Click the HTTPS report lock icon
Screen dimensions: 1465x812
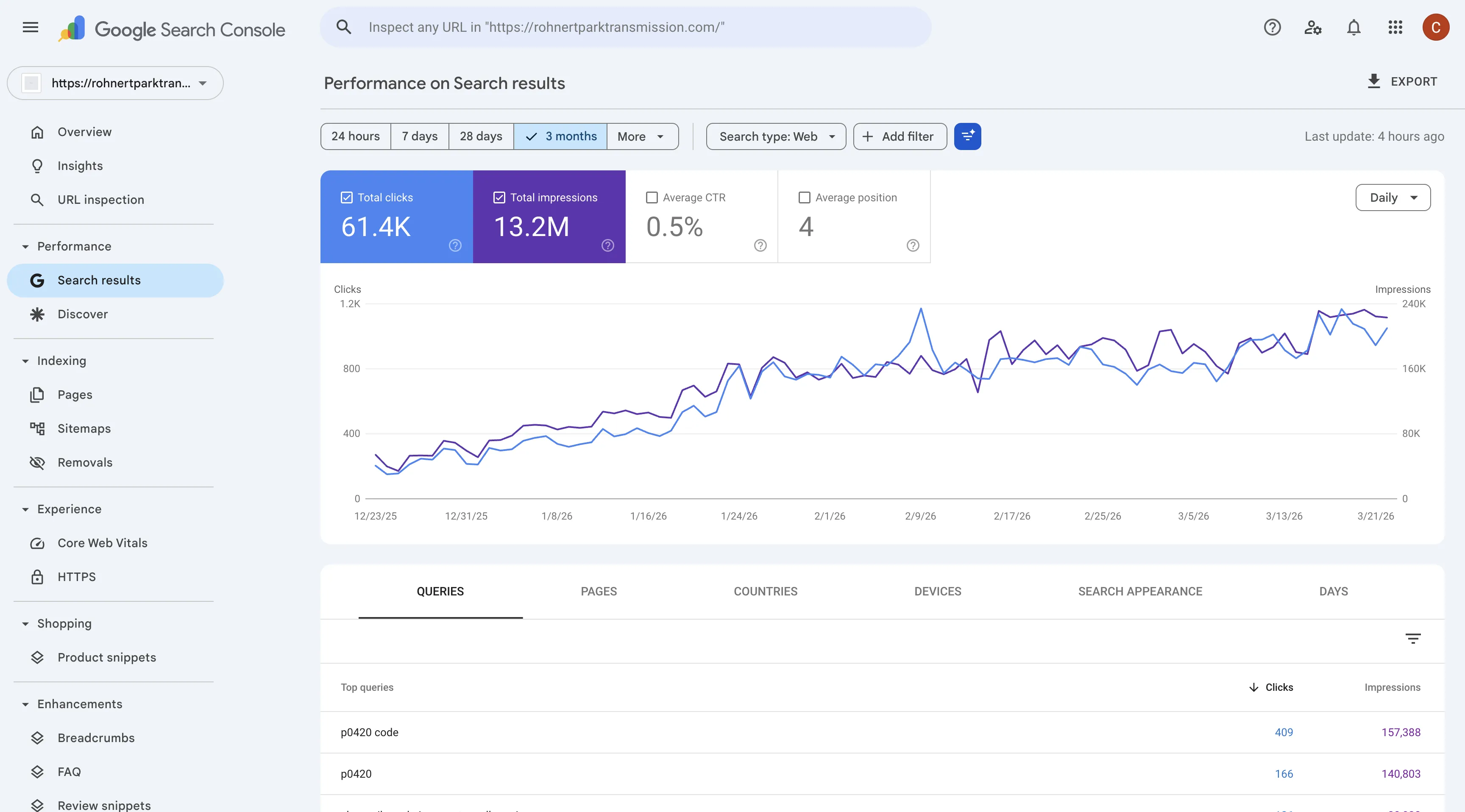[37, 577]
